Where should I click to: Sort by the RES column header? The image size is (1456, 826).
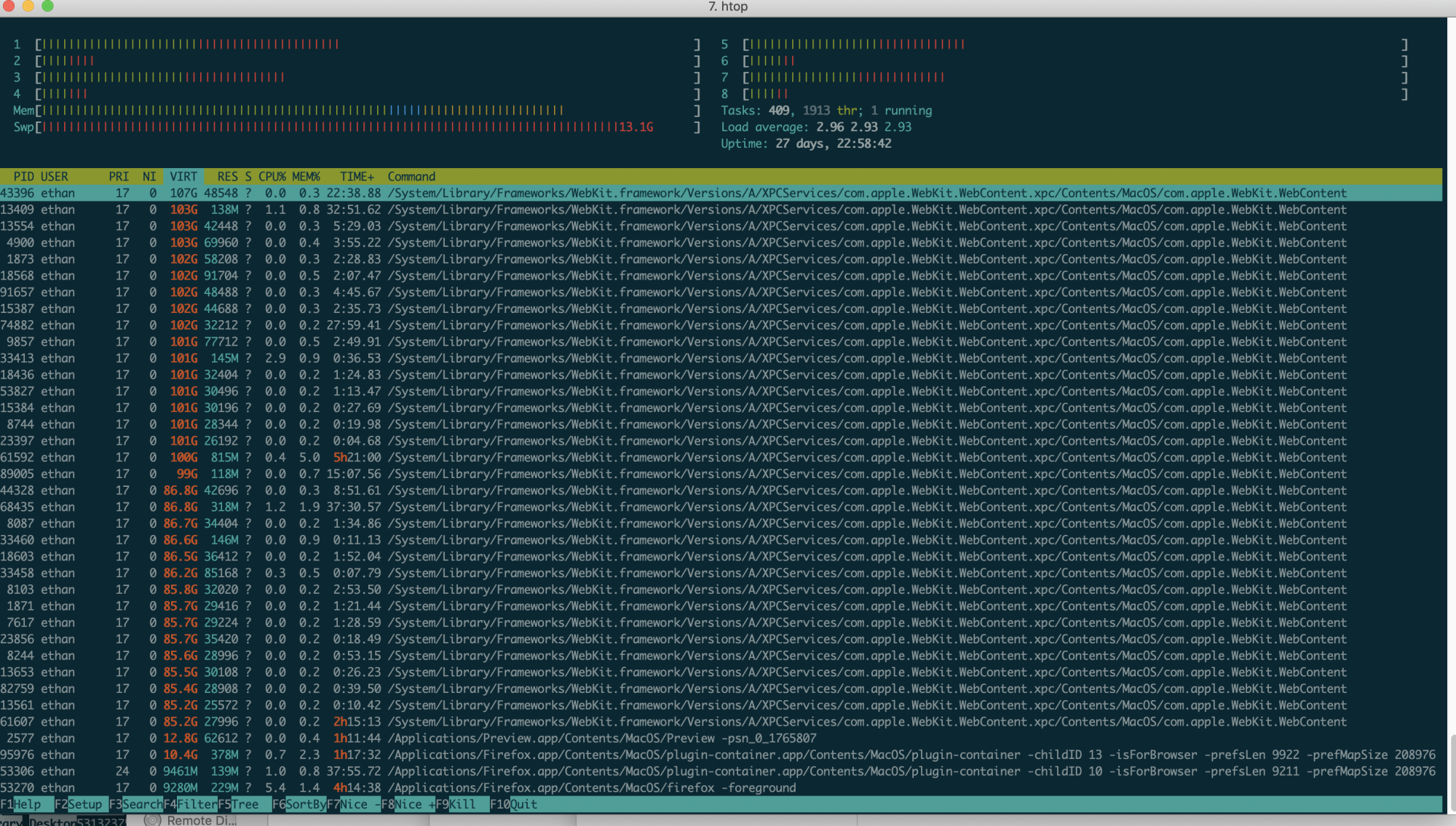227,177
